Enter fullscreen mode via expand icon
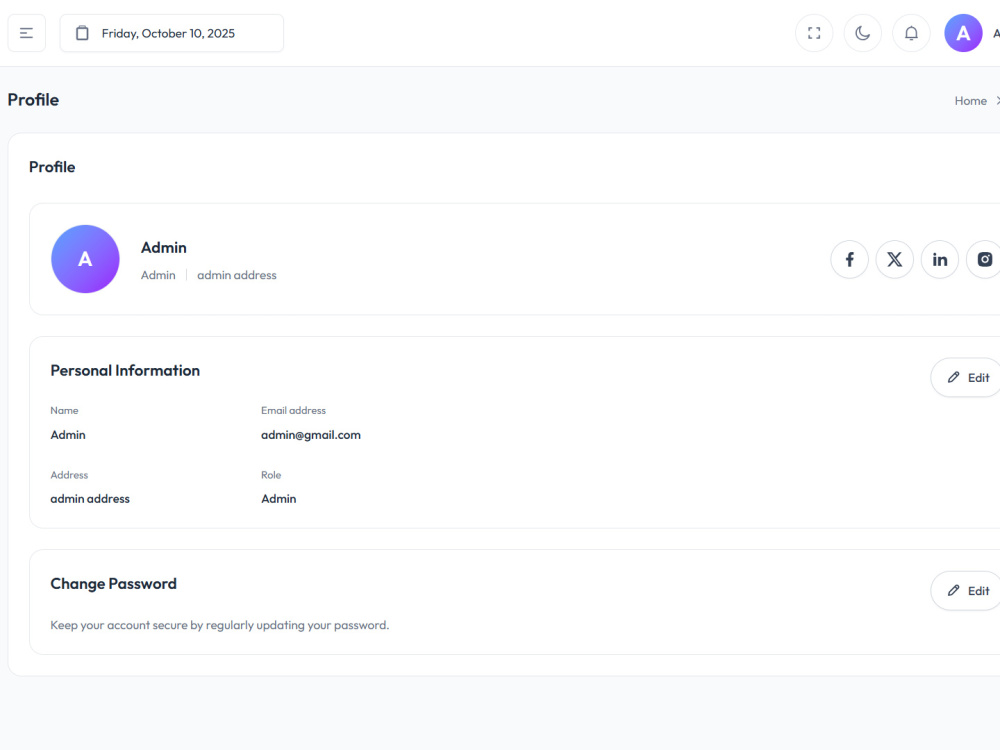Viewport: 1000px width, 750px height. [814, 33]
